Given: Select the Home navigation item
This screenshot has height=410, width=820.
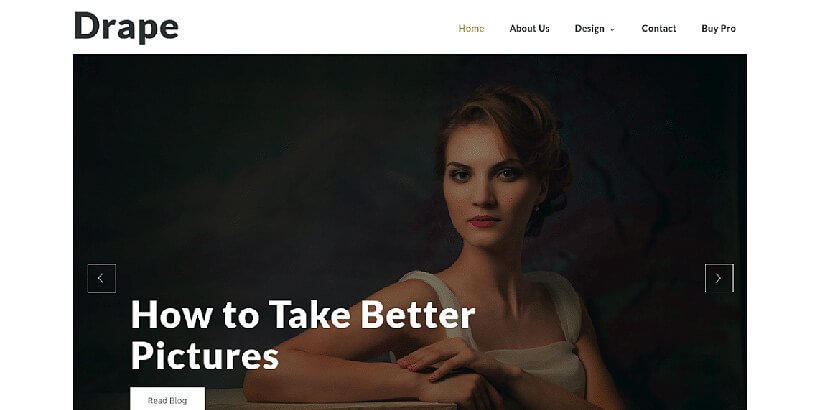Looking at the screenshot, I should click(x=471, y=29).
